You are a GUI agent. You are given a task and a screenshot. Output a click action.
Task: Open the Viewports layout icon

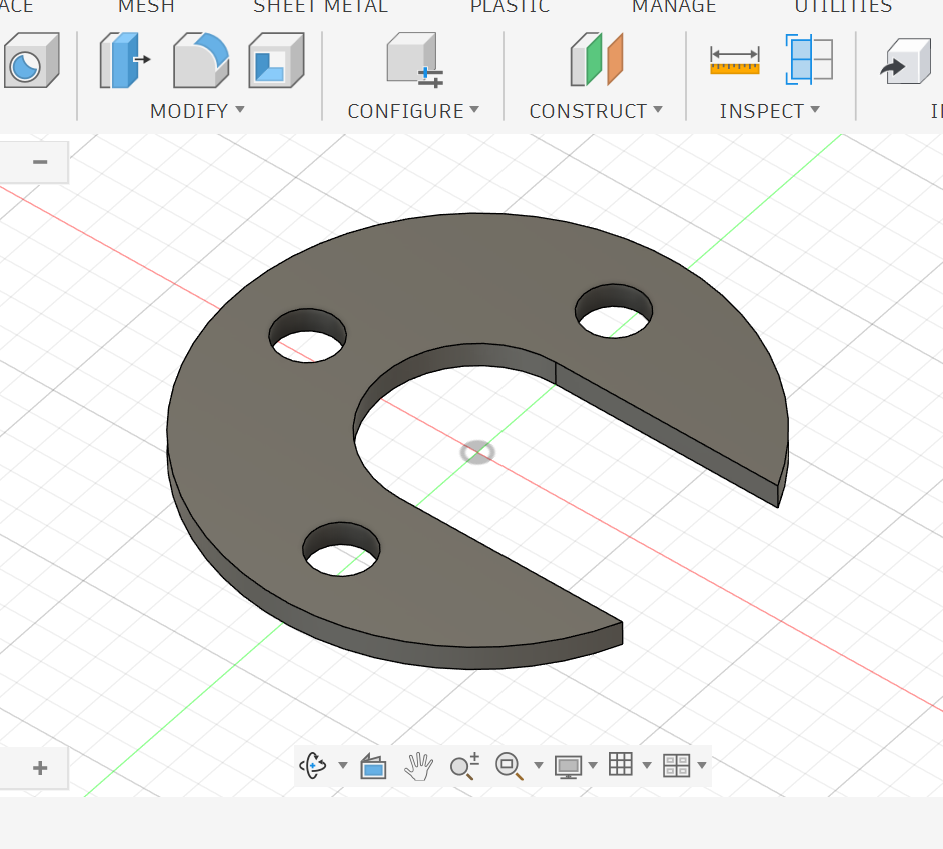coord(677,765)
